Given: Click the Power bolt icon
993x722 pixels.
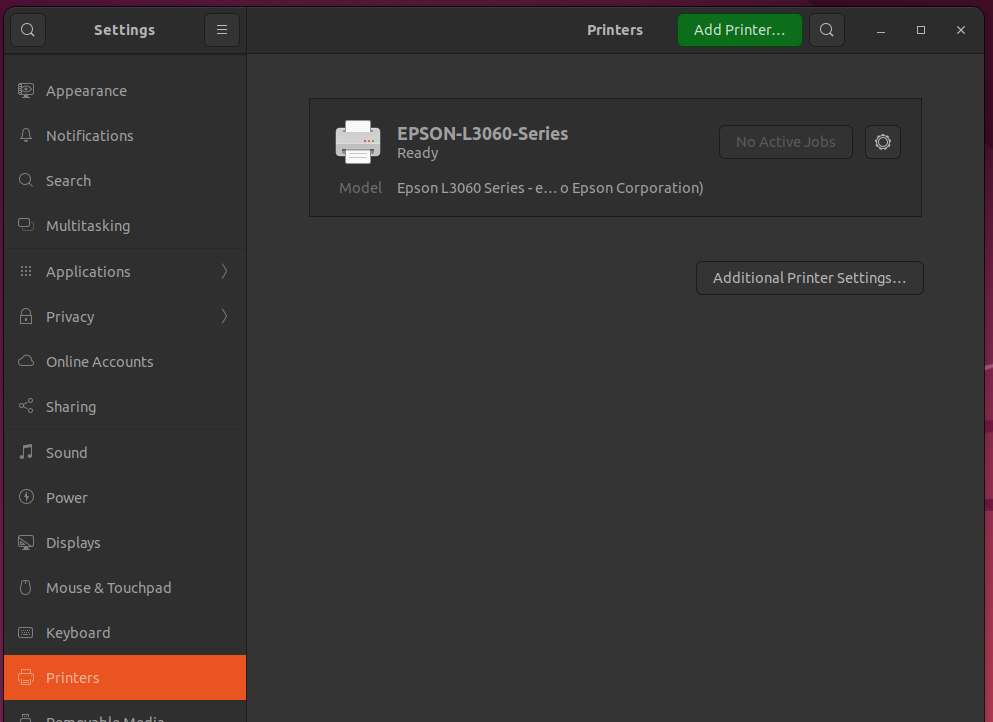Looking at the screenshot, I should tap(26, 497).
